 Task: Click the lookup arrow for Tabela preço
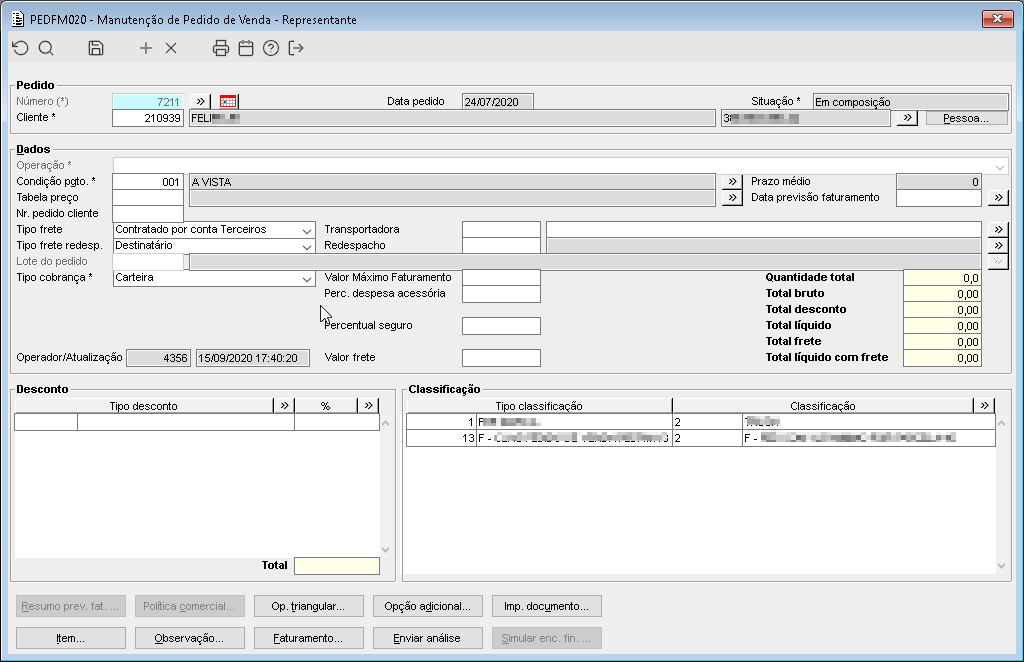click(x=732, y=198)
